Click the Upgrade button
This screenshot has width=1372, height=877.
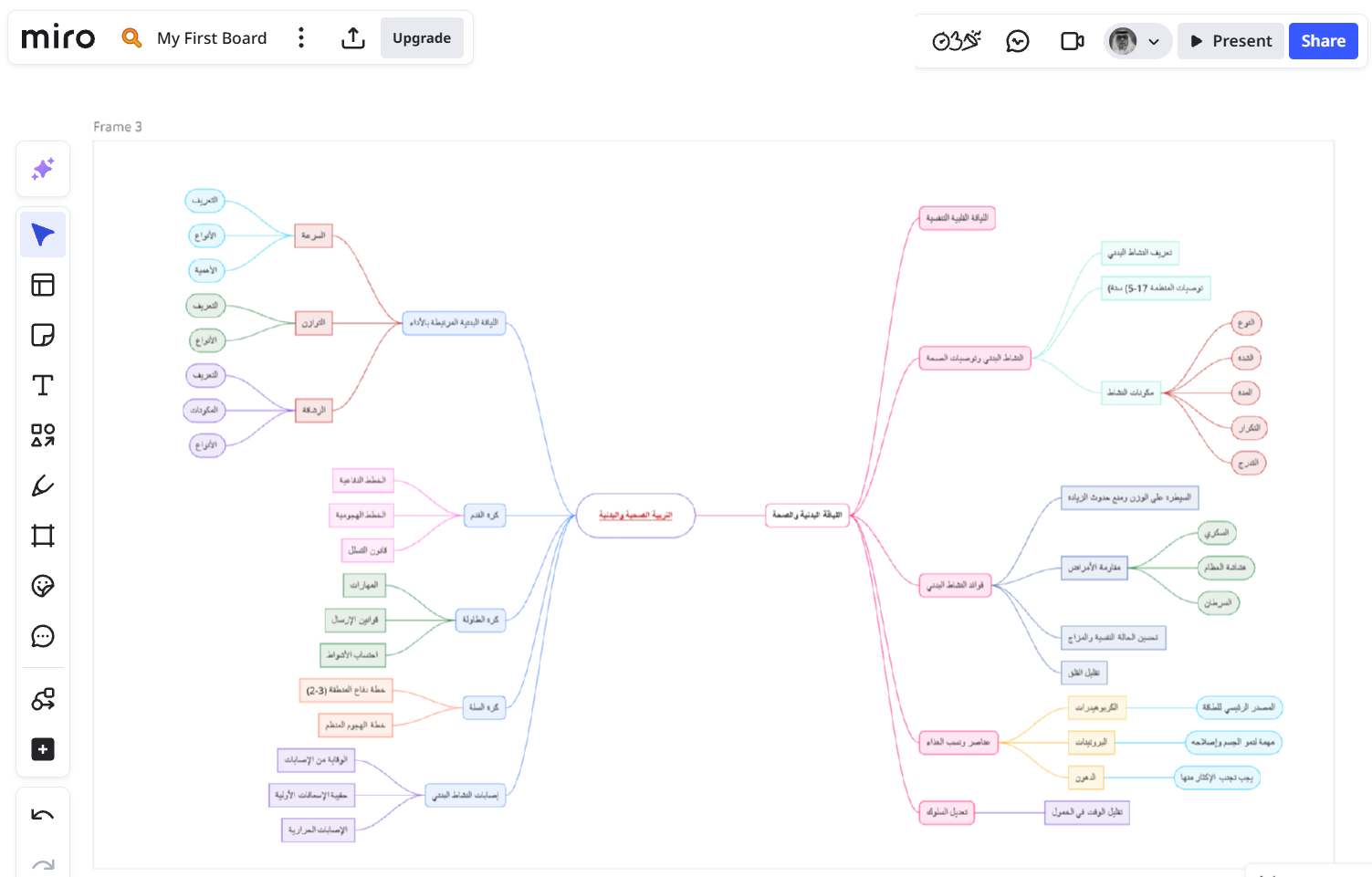[422, 38]
